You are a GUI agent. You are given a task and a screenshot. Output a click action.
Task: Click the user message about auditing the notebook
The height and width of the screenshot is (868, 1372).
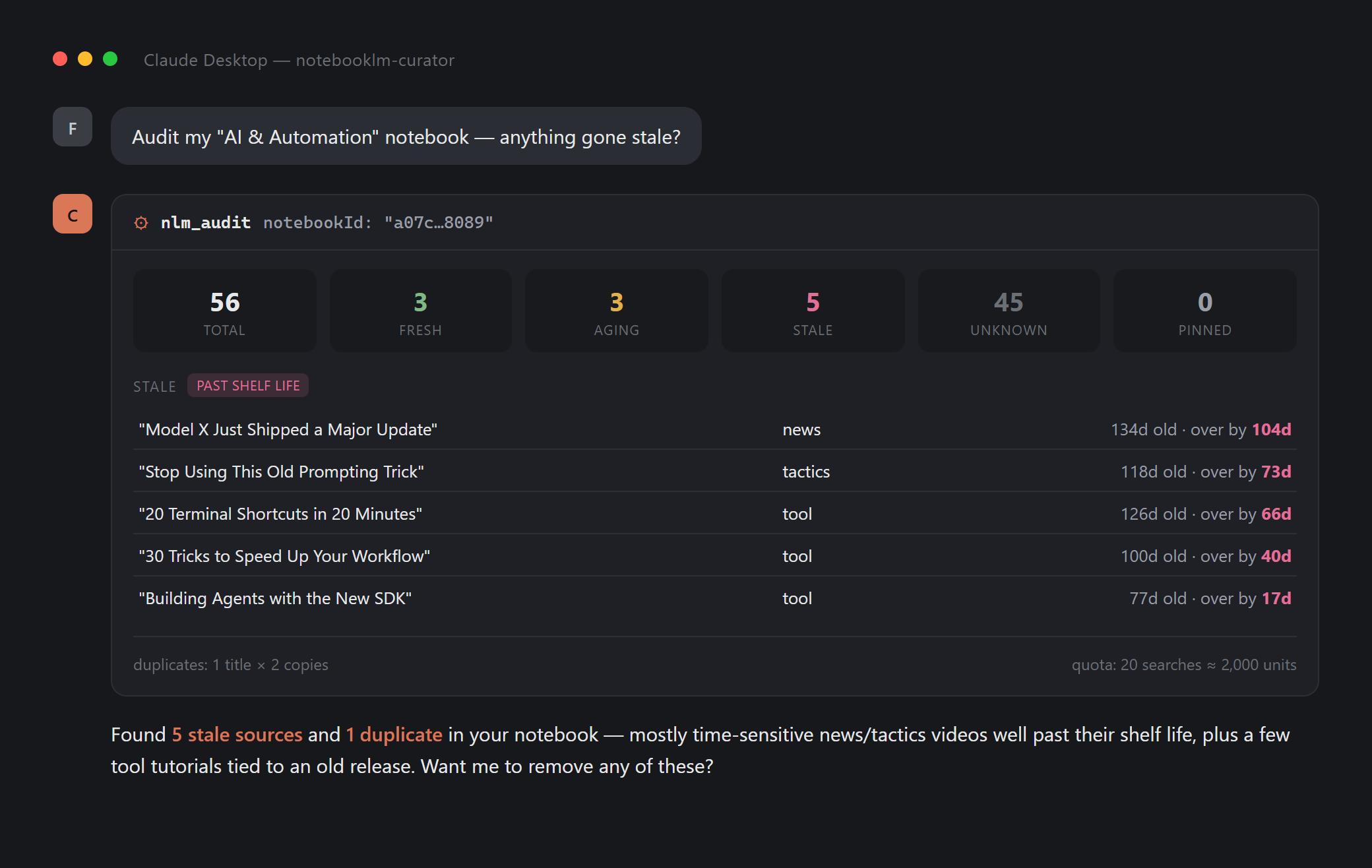coord(406,136)
